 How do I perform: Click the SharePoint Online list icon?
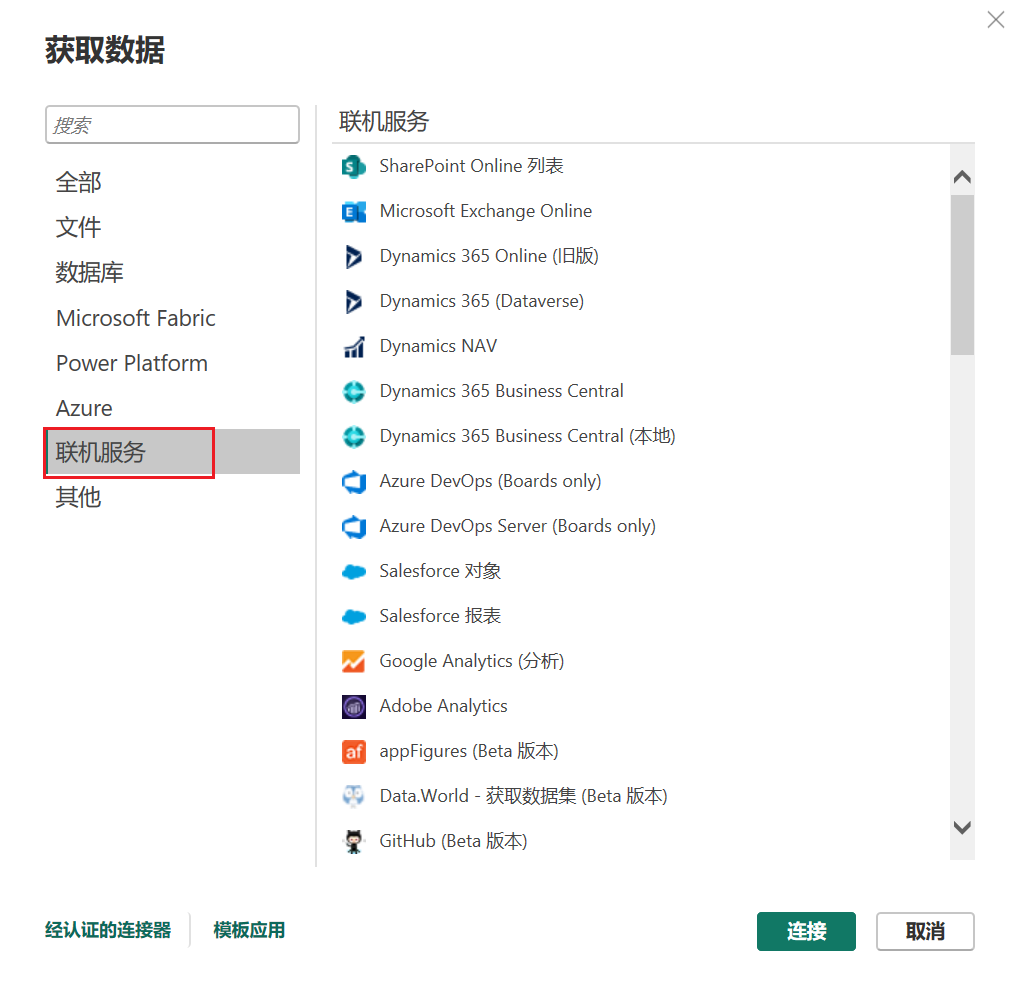click(354, 167)
